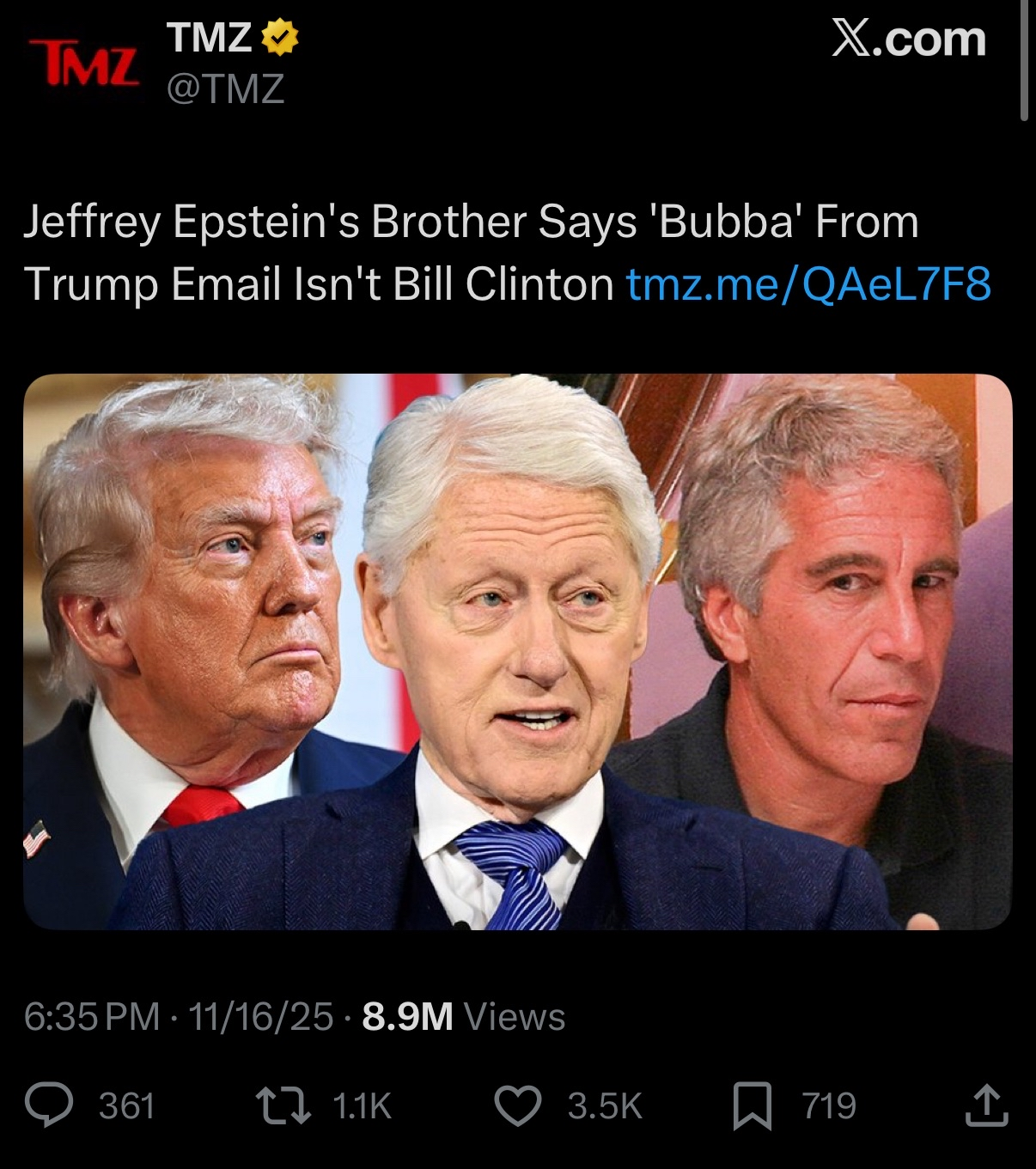The image size is (1036, 1169).
Task: Open the @TMZ handle
Action: click(x=226, y=88)
